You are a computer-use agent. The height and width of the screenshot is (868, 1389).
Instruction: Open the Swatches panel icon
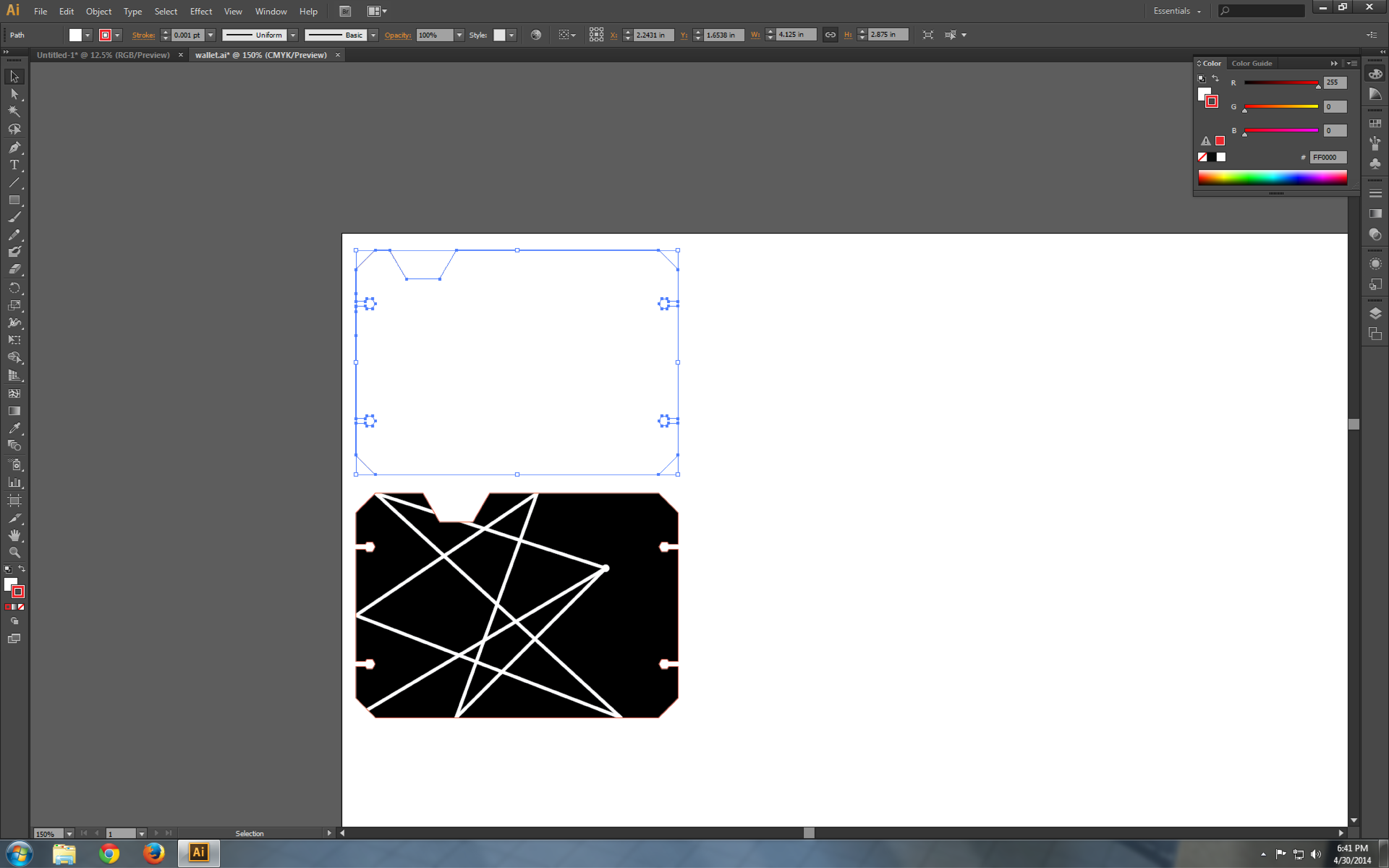point(1375,123)
